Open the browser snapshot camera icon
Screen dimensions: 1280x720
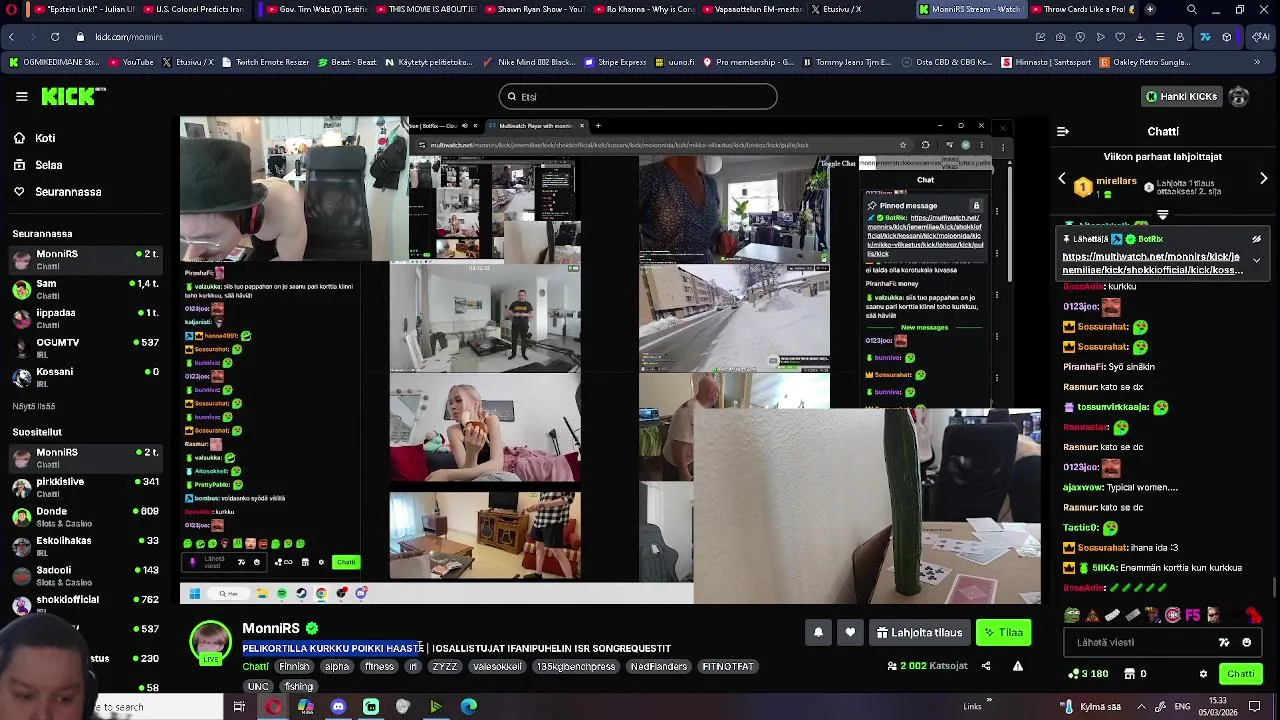click(x=1060, y=37)
